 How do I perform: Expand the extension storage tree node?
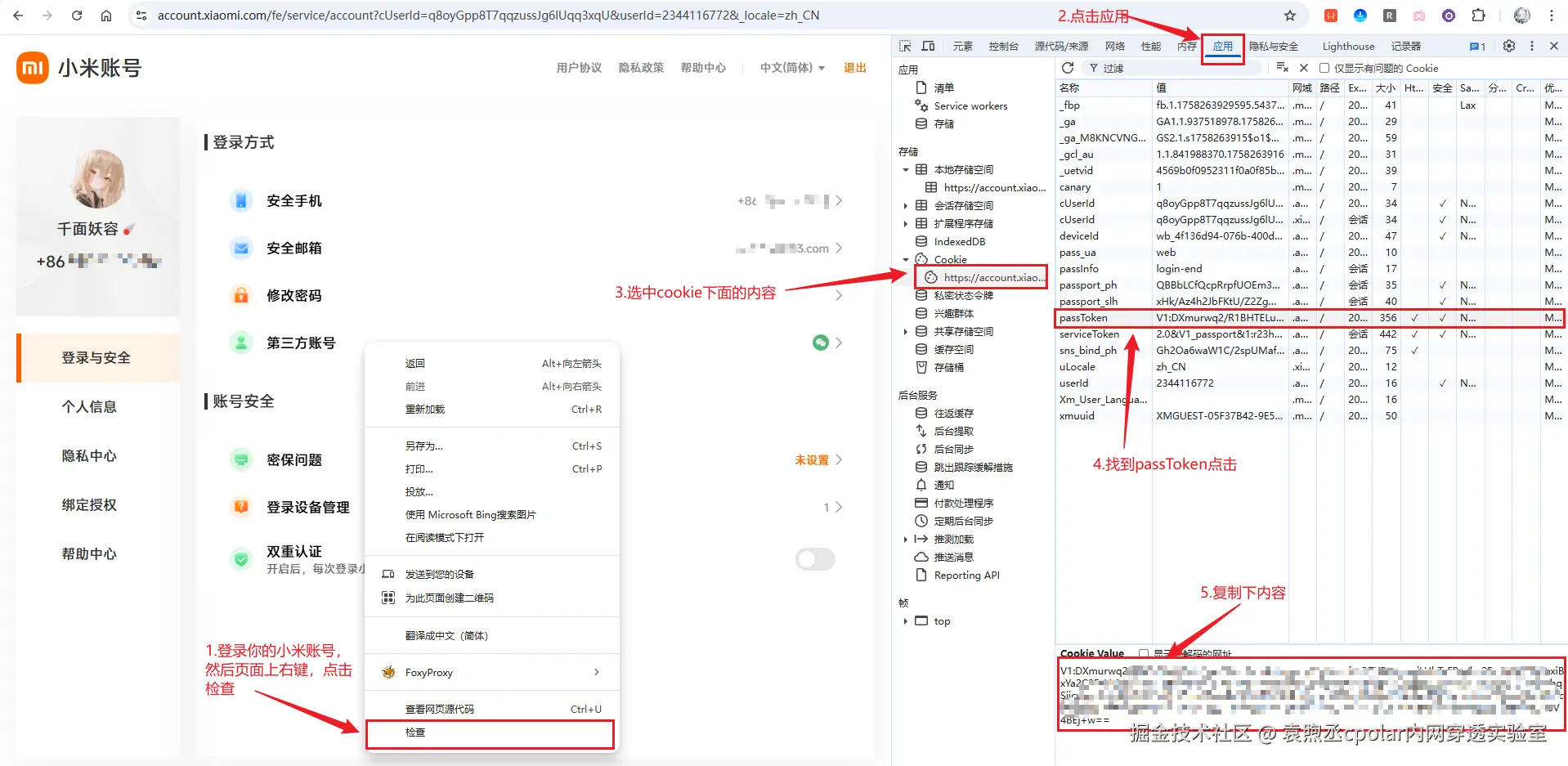coord(906,224)
